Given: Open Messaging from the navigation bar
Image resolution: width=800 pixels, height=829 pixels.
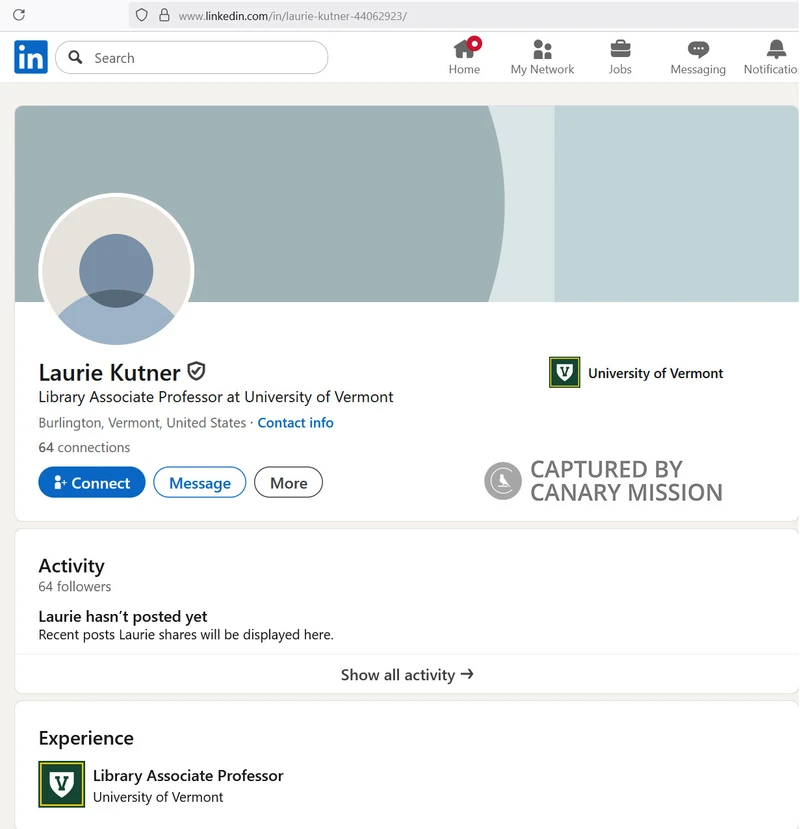Looking at the screenshot, I should click(x=698, y=57).
